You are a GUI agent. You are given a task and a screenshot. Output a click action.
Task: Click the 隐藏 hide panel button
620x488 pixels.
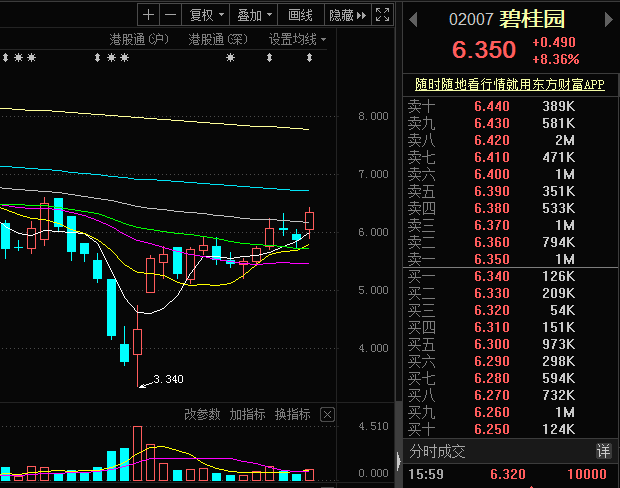348,15
